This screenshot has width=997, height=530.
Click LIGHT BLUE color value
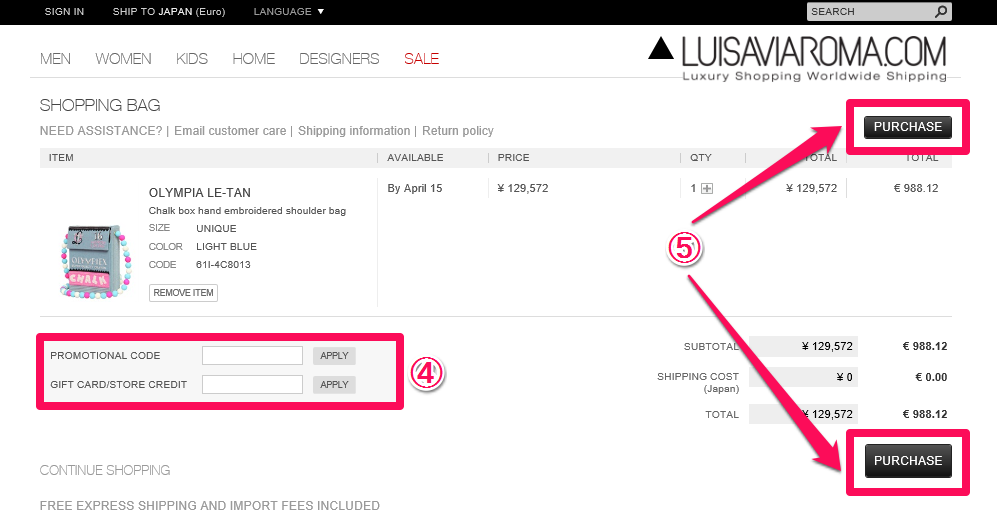coord(226,247)
